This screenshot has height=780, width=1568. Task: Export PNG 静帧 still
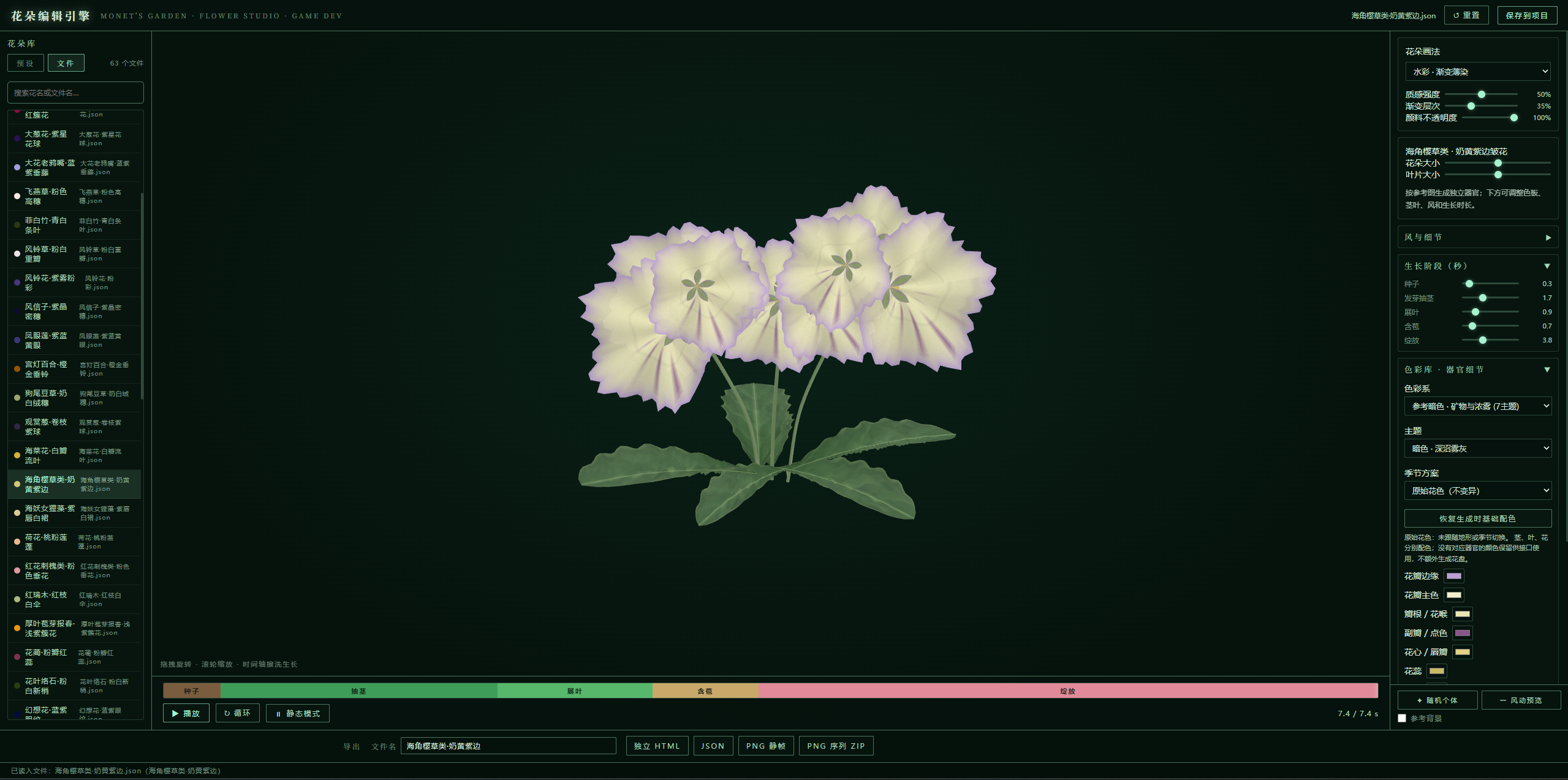click(x=765, y=746)
